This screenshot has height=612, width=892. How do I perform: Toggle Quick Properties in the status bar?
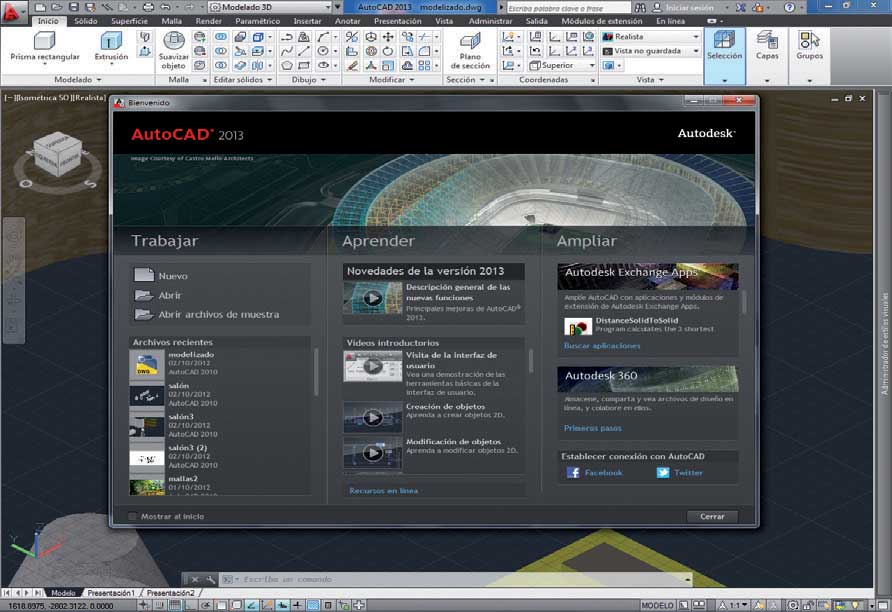tap(344, 605)
